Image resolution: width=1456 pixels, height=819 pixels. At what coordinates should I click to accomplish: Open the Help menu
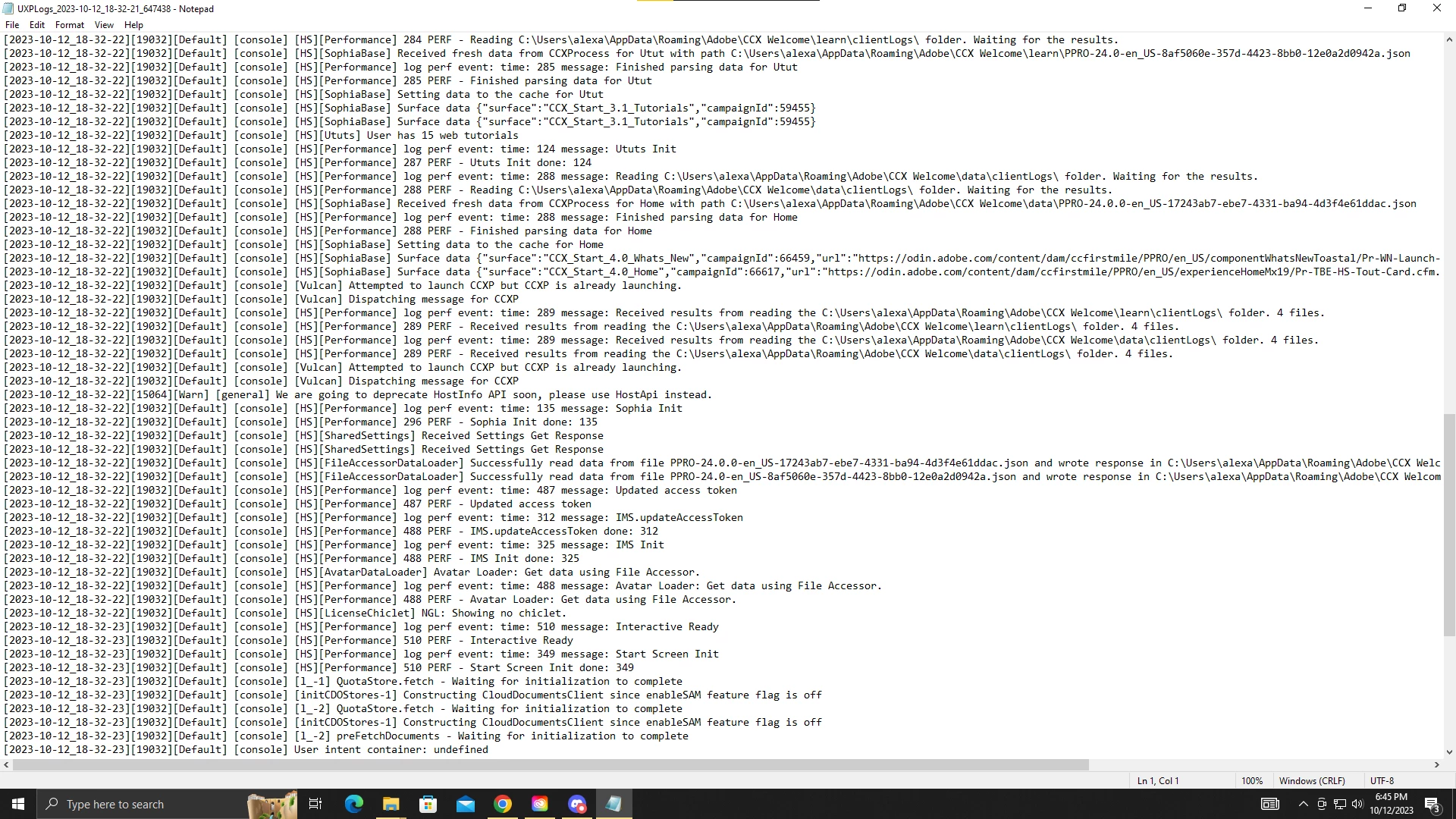[x=133, y=25]
